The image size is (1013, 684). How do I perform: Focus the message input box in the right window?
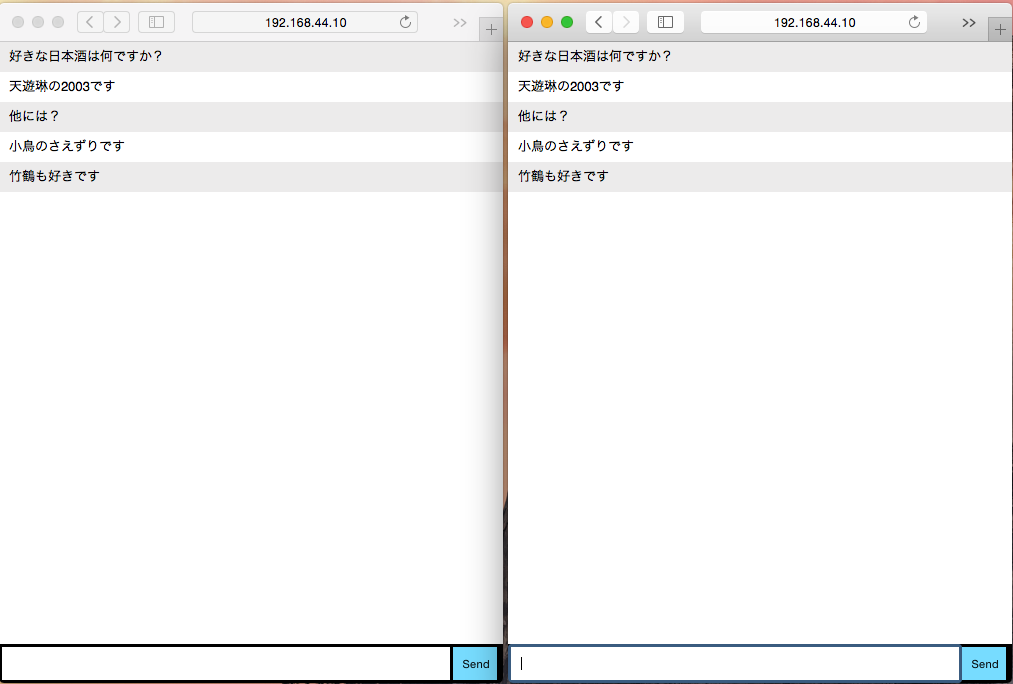[735, 663]
